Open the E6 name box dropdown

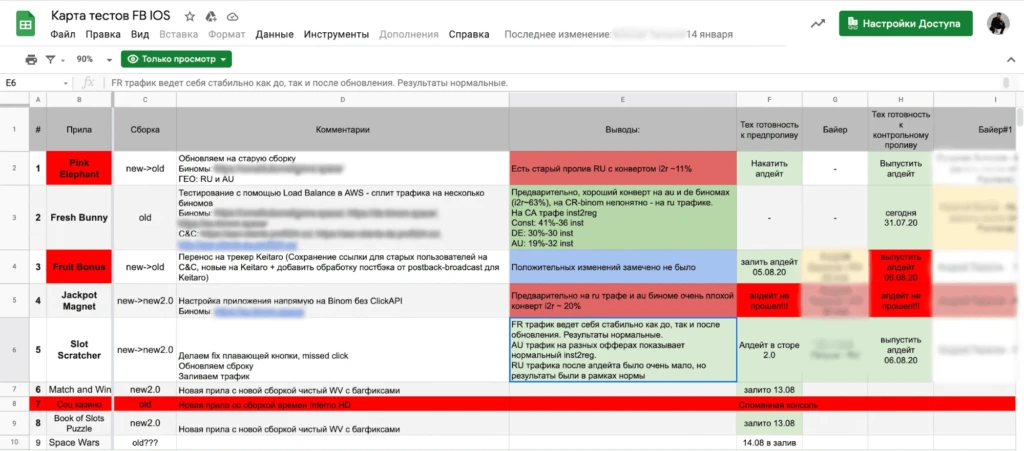66,84
